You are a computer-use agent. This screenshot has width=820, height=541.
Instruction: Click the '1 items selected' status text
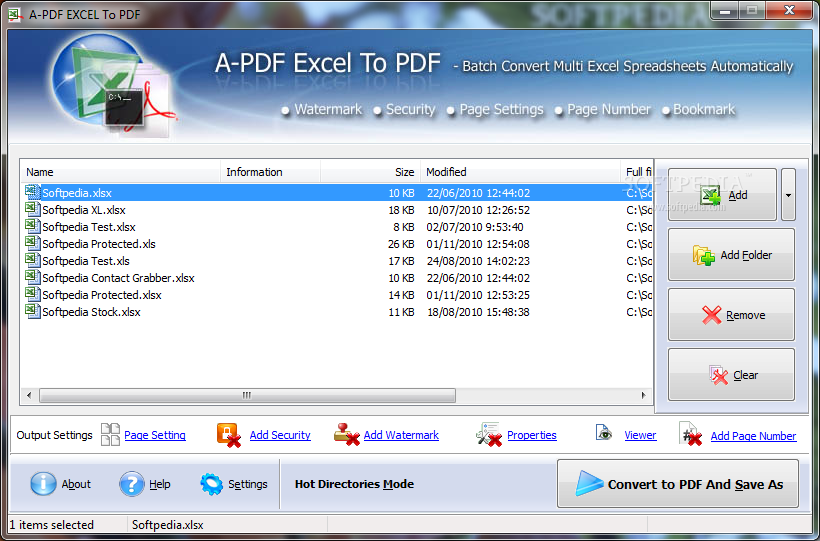coord(51,525)
